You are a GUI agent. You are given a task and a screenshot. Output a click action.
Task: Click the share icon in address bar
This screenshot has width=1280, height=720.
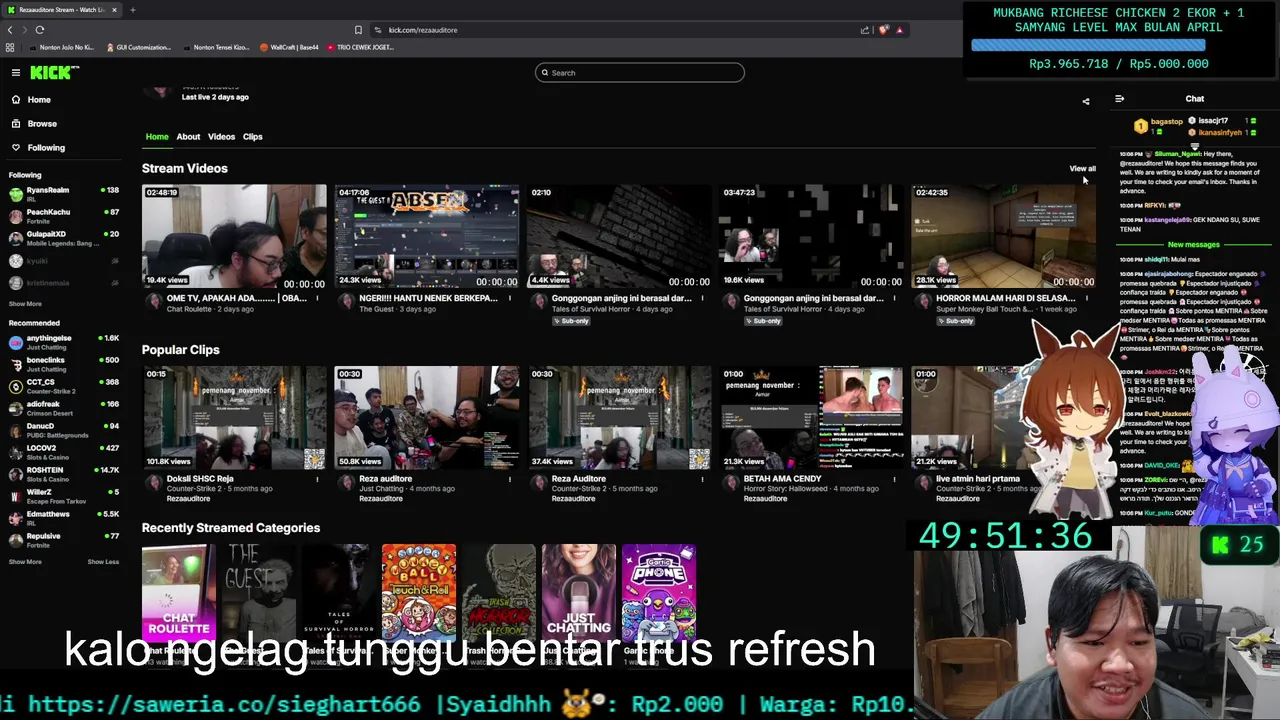pyautogui.click(x=865, y=30)
